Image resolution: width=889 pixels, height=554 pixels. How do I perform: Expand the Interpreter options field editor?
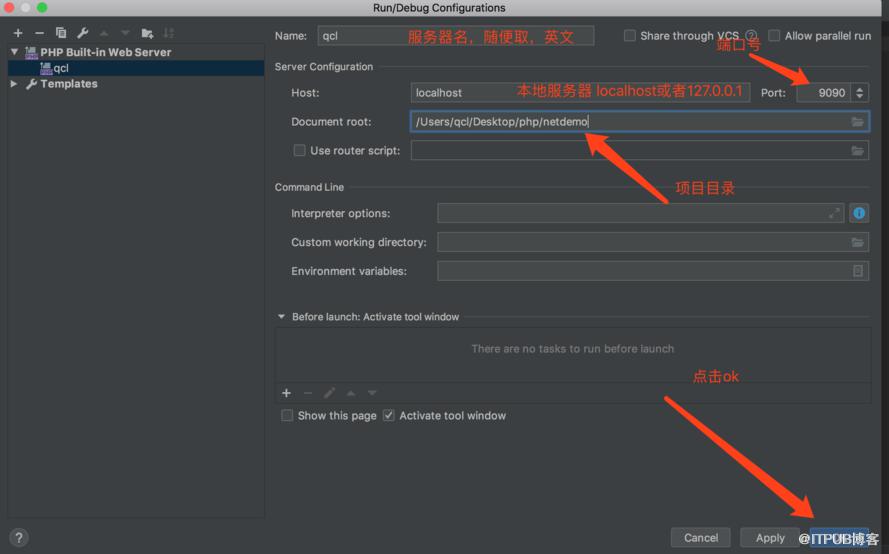[834, 213]
